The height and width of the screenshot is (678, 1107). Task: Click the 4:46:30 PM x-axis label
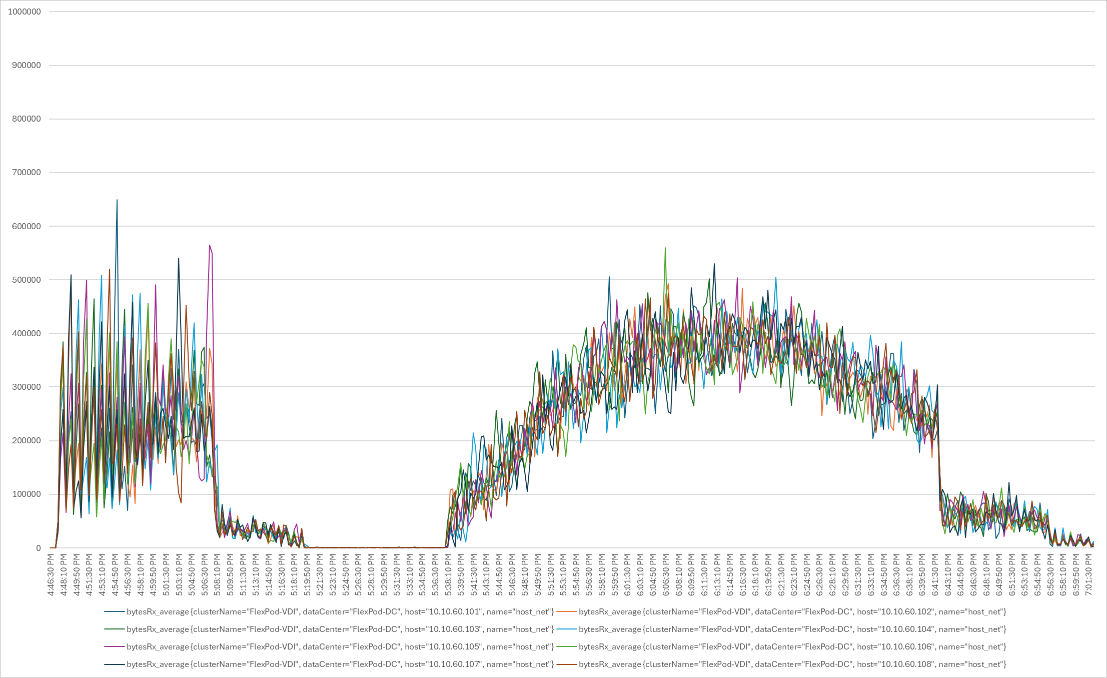52,574
